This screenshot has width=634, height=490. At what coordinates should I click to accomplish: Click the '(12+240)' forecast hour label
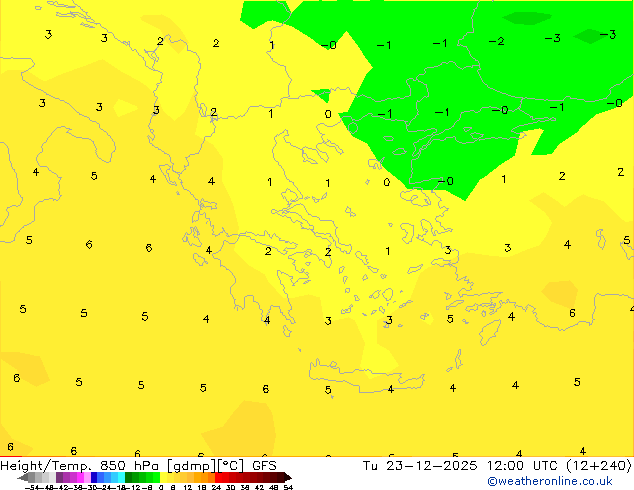coord(599,466)
